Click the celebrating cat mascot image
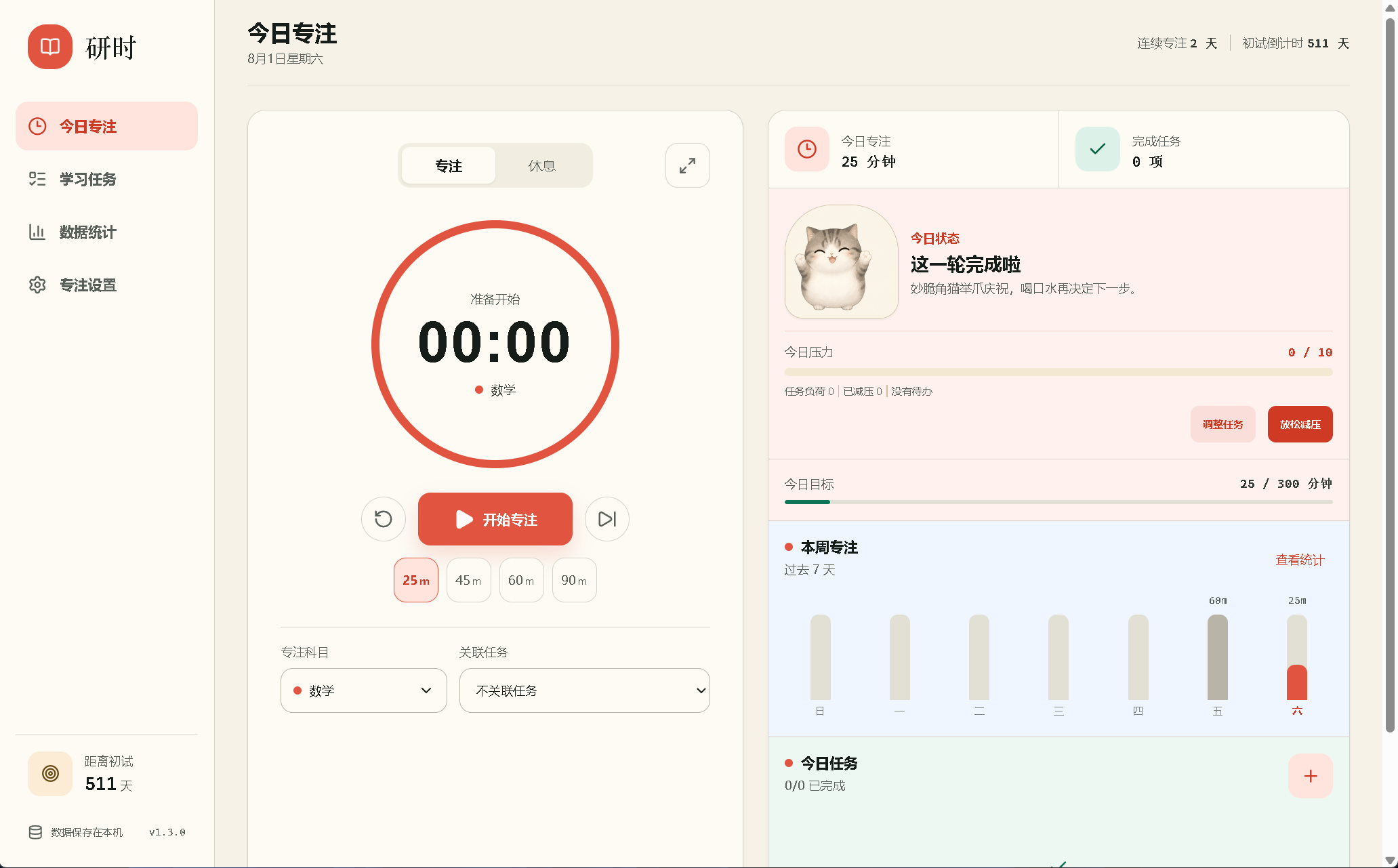 click(x=842, y=262)
